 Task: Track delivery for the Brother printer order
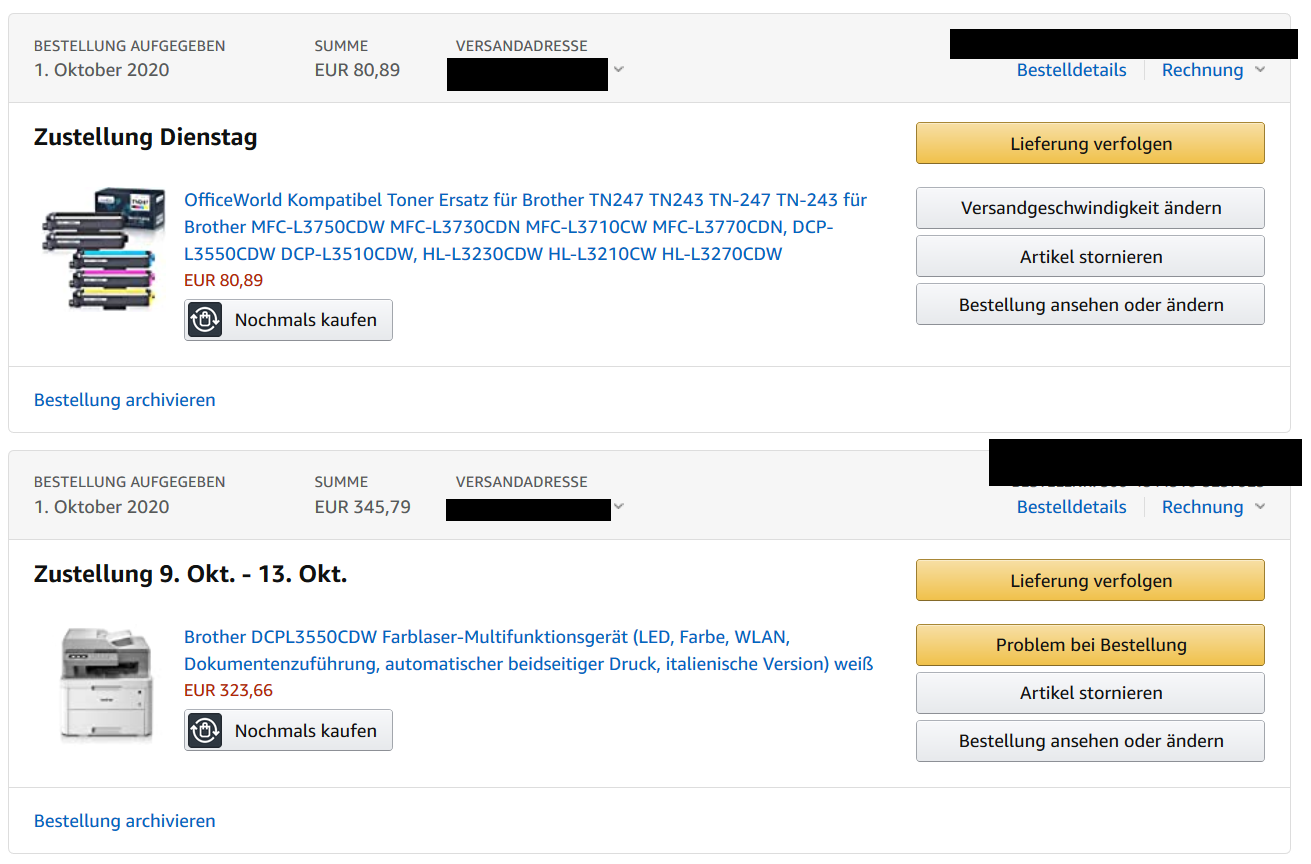(1090, 580)
